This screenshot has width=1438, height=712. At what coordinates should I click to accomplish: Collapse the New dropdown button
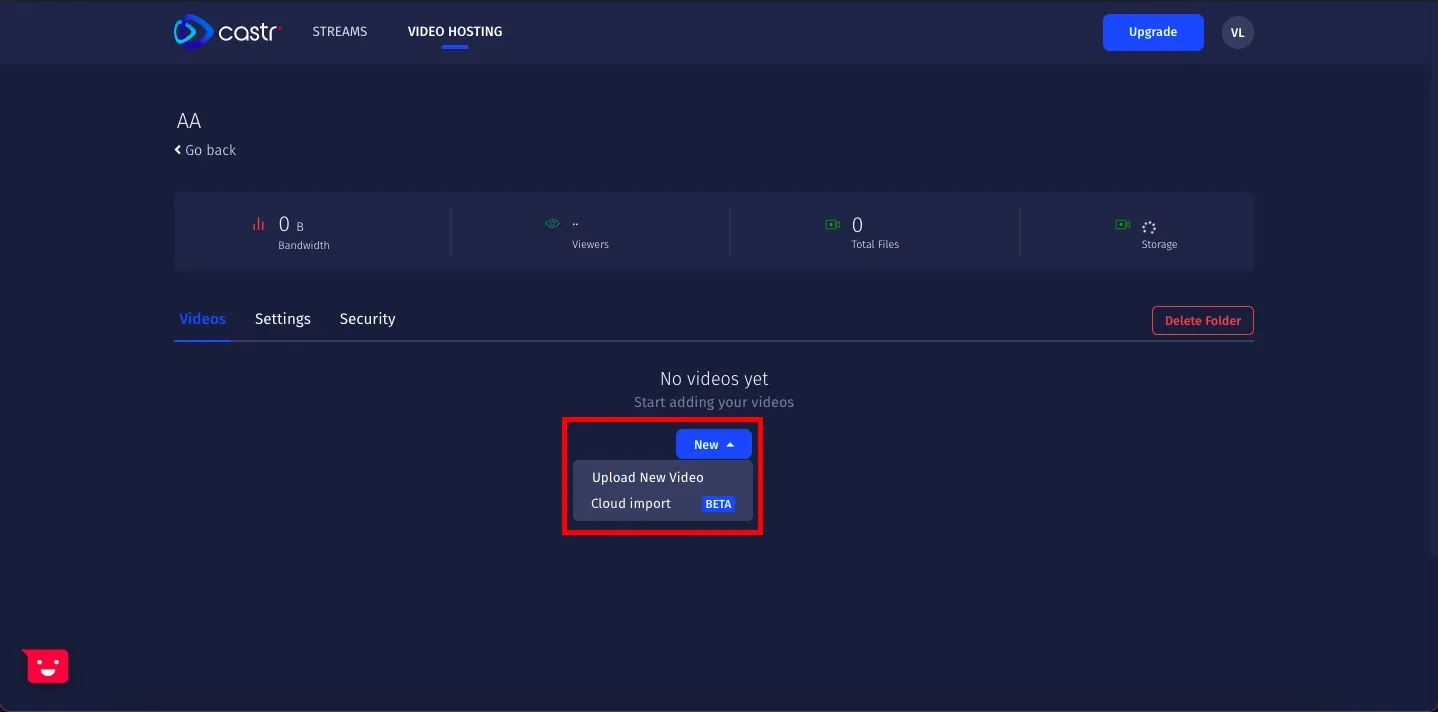714,445
